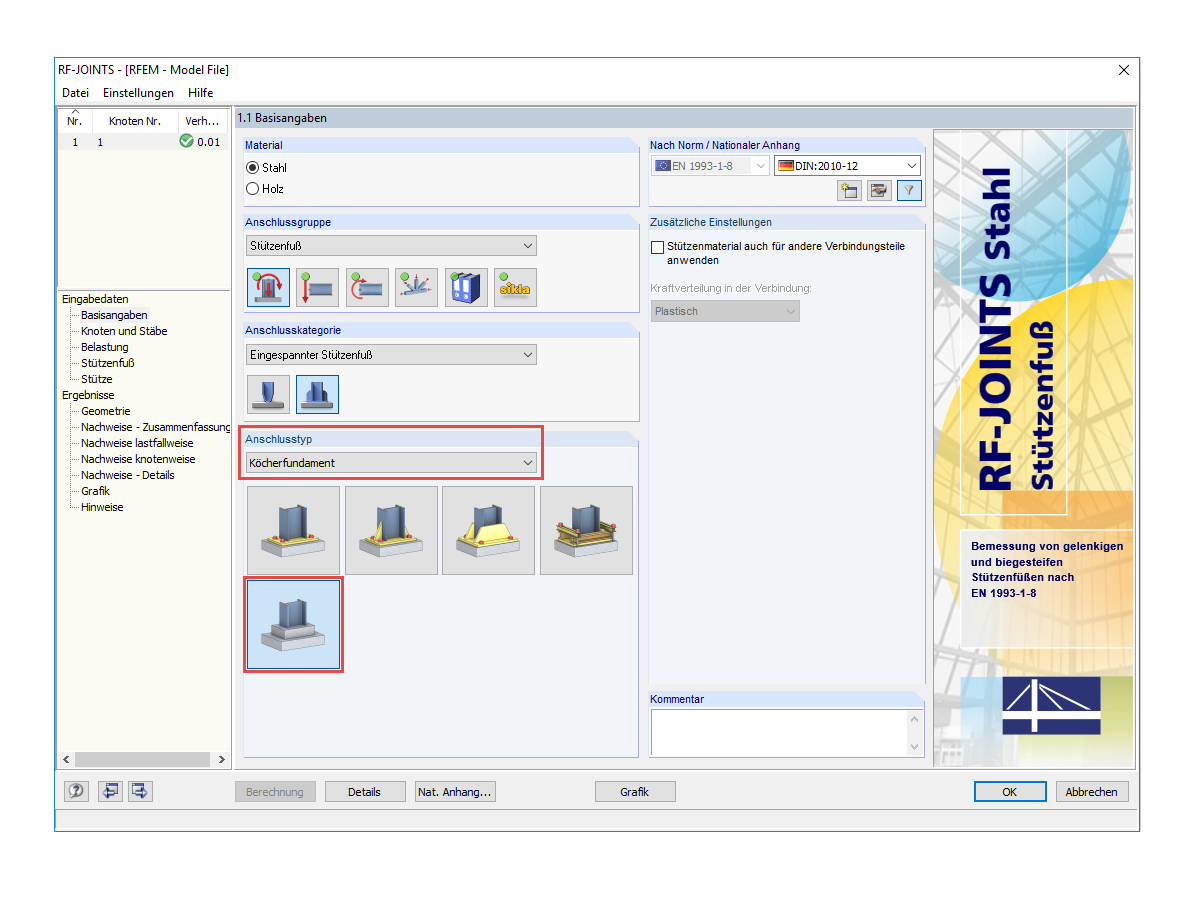The image size is (1200, 900).
Task: Click the Grafik button at the bottom
Action: 635,792
